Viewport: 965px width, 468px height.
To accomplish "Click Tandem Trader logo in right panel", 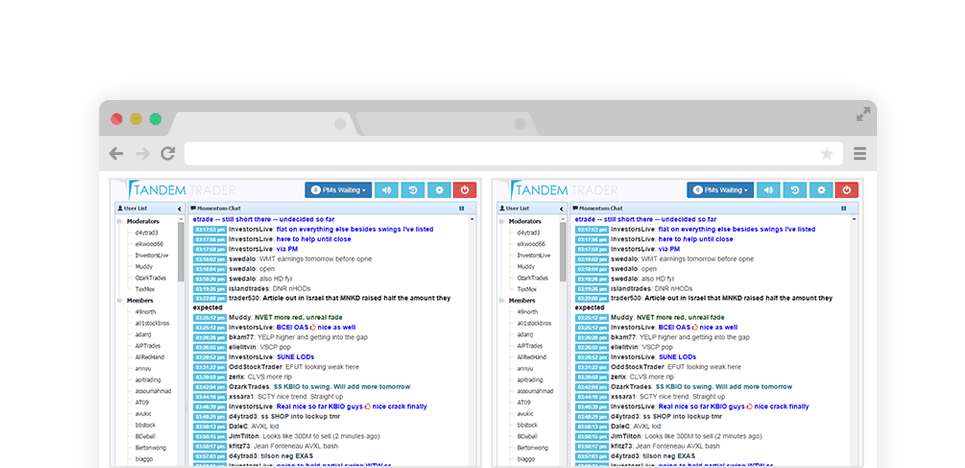I will pos(563,190).
